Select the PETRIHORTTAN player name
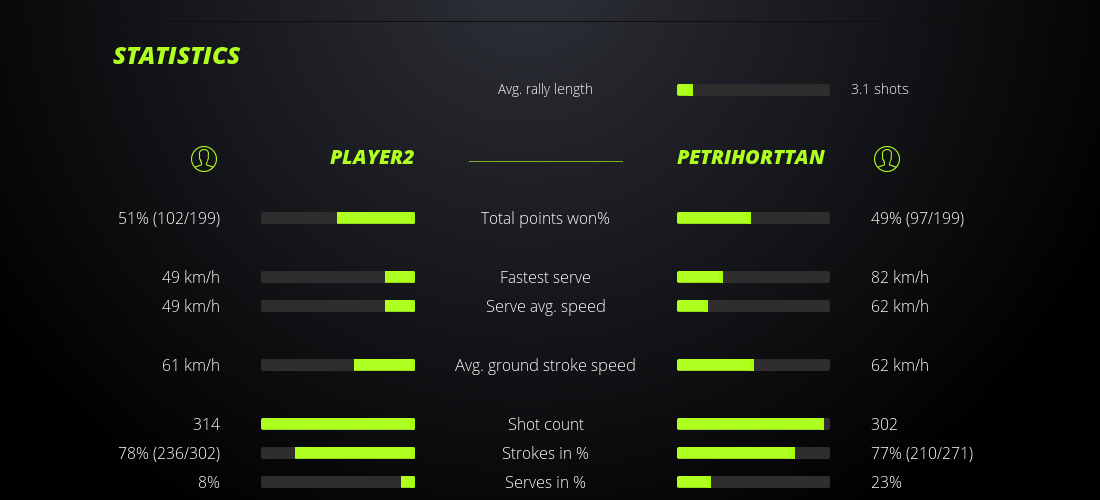Image resolution: width=1100 pixels, height=500 pixels. [x=751, y=157]
